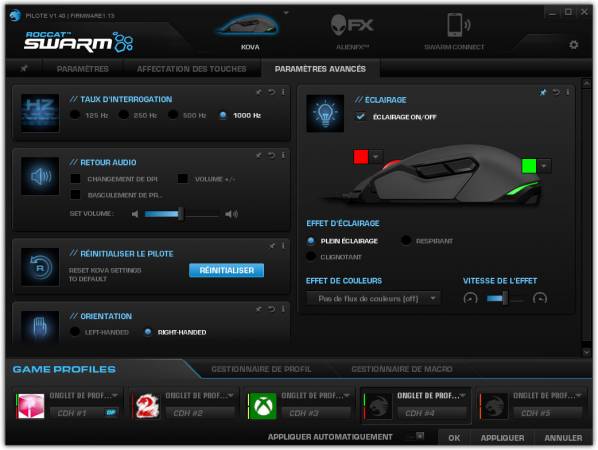Open the Effet de couleurs dropdown
598x450 pixels.
click(x=373, y=298)
